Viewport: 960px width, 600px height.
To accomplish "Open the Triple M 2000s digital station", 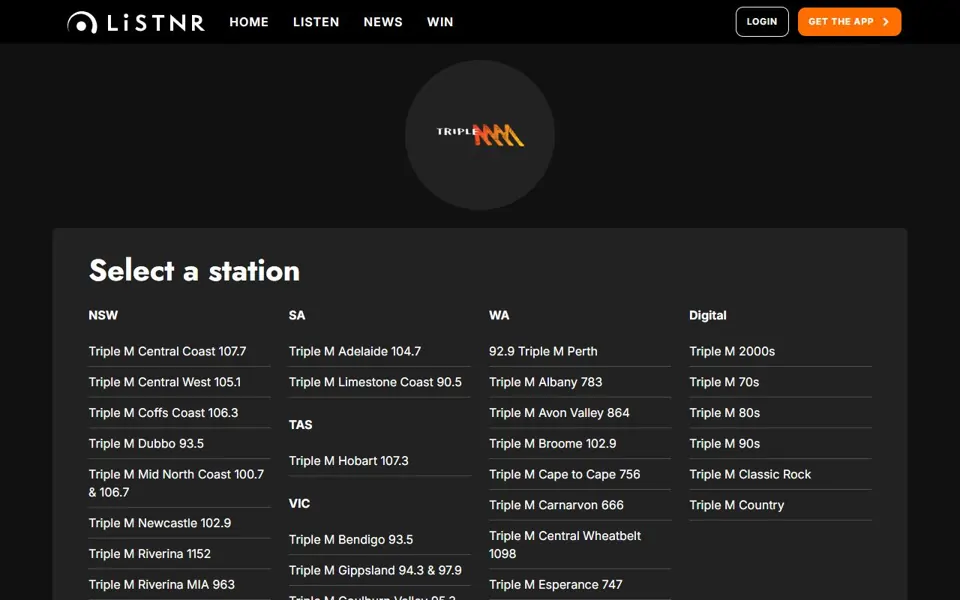I will point(732,351).
